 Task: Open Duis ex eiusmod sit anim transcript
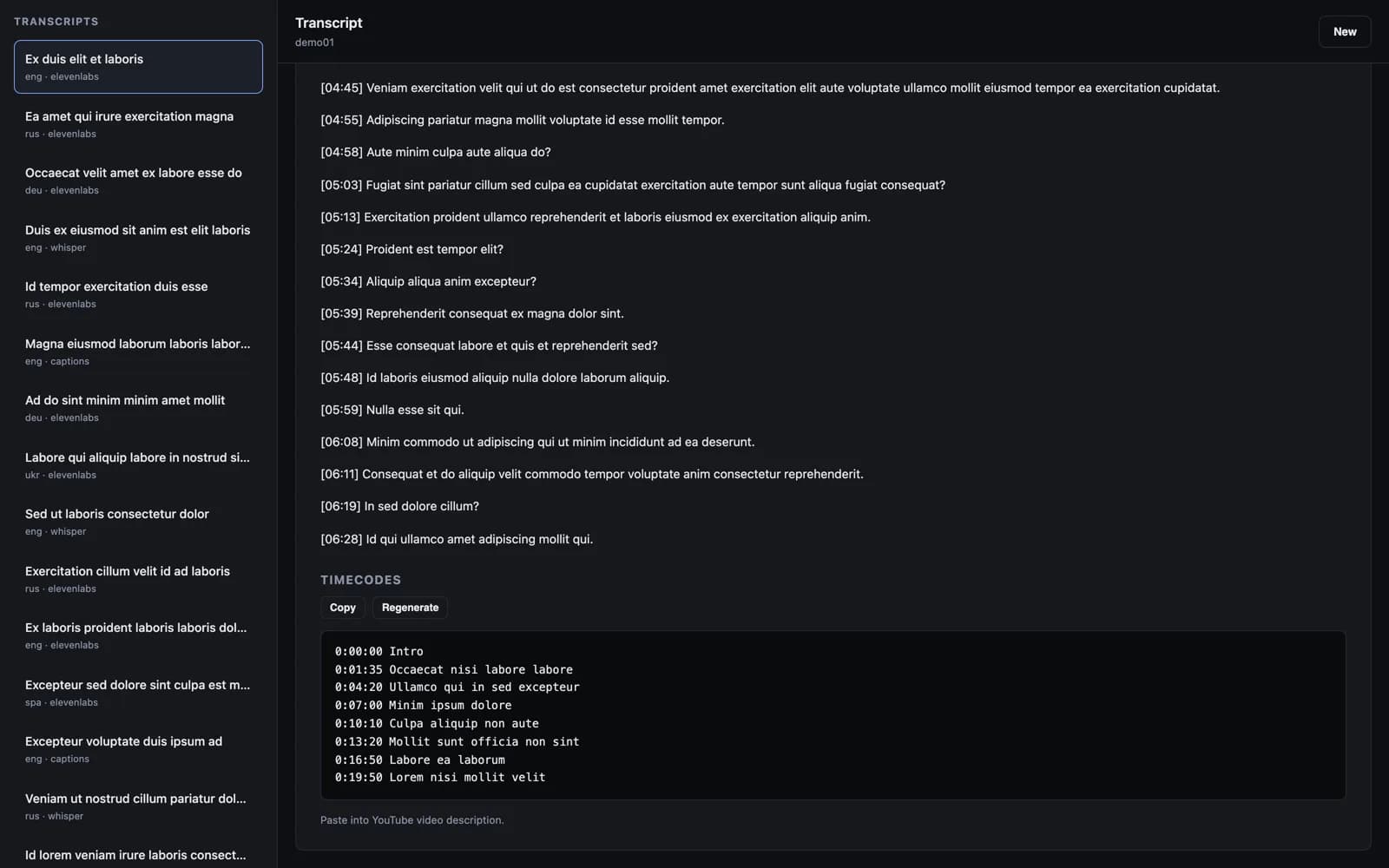pyautogui.click(x=138, y=238)
